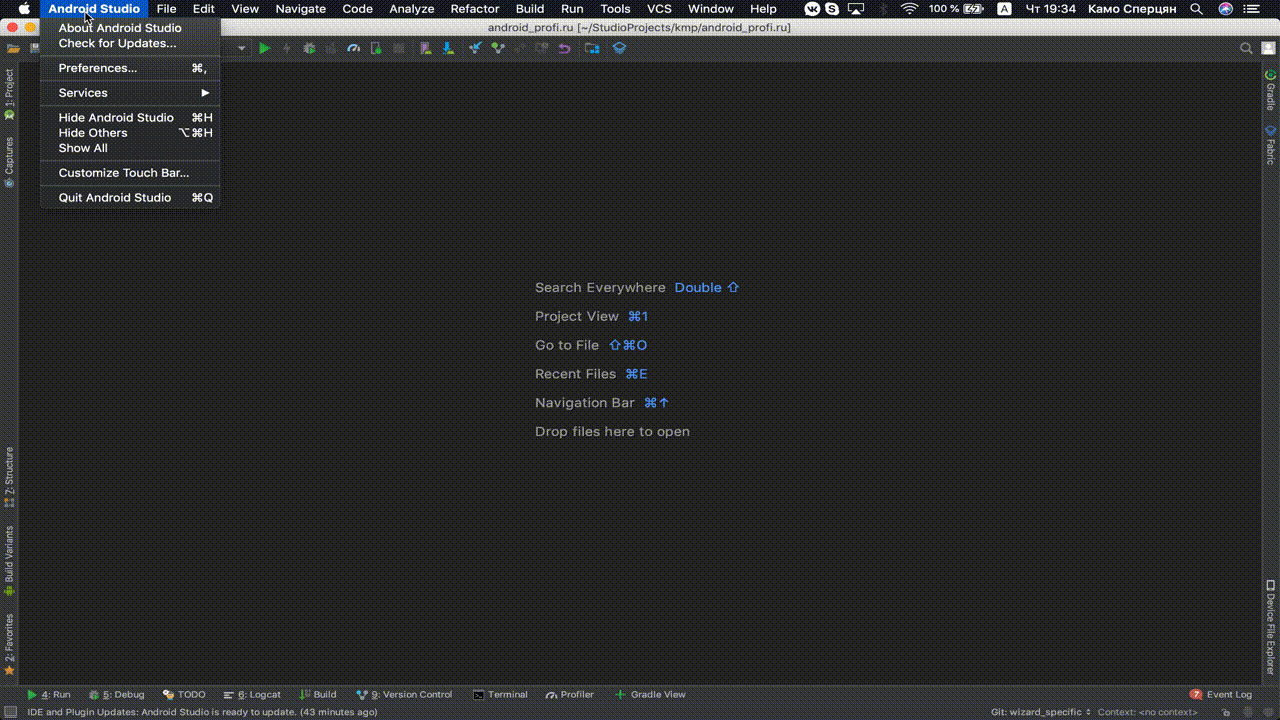Open the VCS menu
Viewport: 1280px width, 720px height.
[x=659, y=9]
